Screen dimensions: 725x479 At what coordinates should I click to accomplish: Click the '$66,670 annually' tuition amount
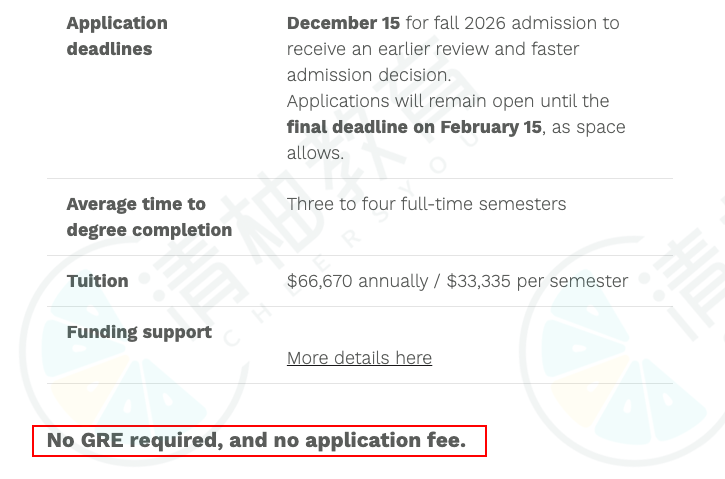coord(357,281)
